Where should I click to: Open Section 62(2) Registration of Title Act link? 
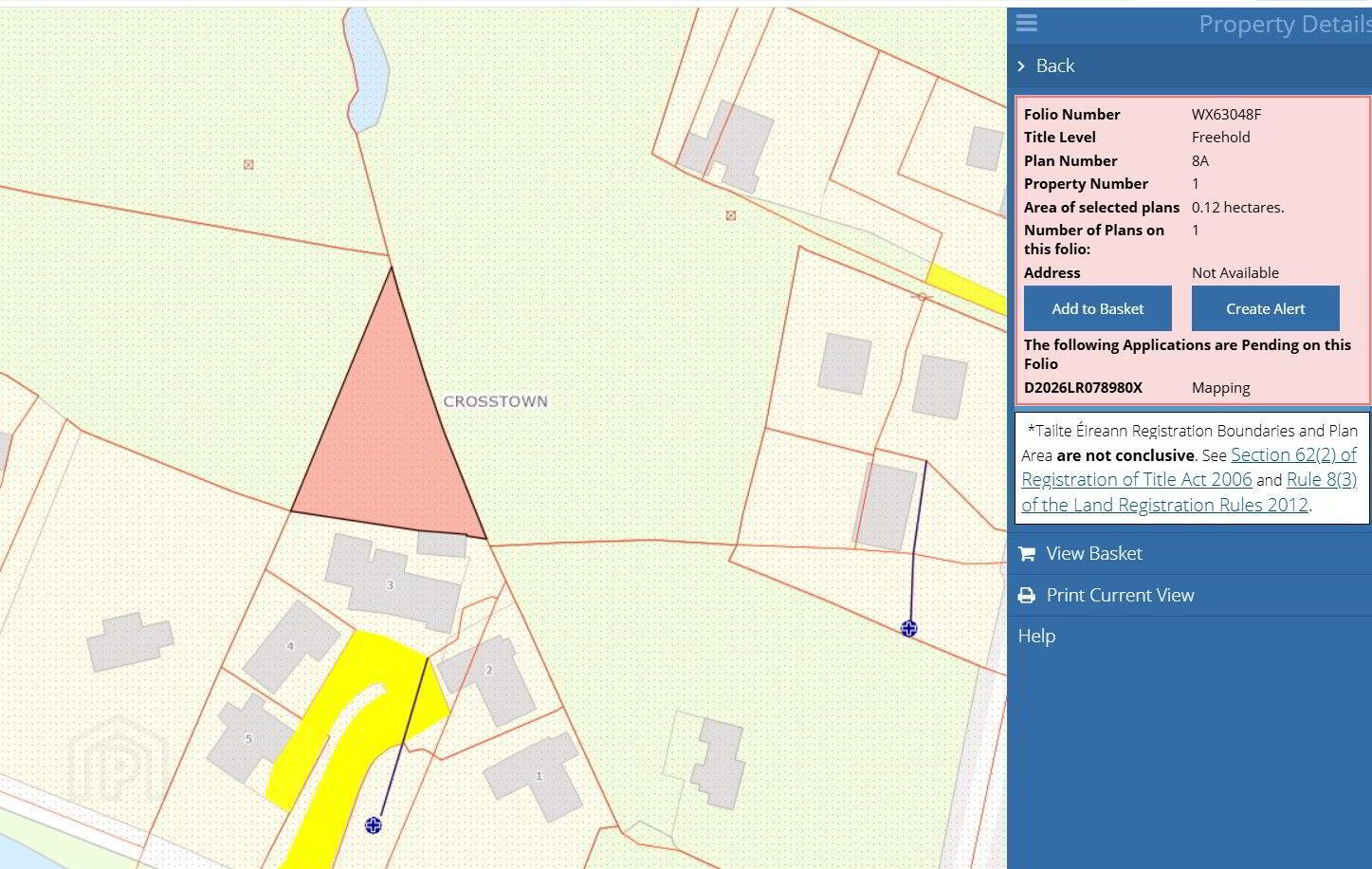click(1189, 467)
